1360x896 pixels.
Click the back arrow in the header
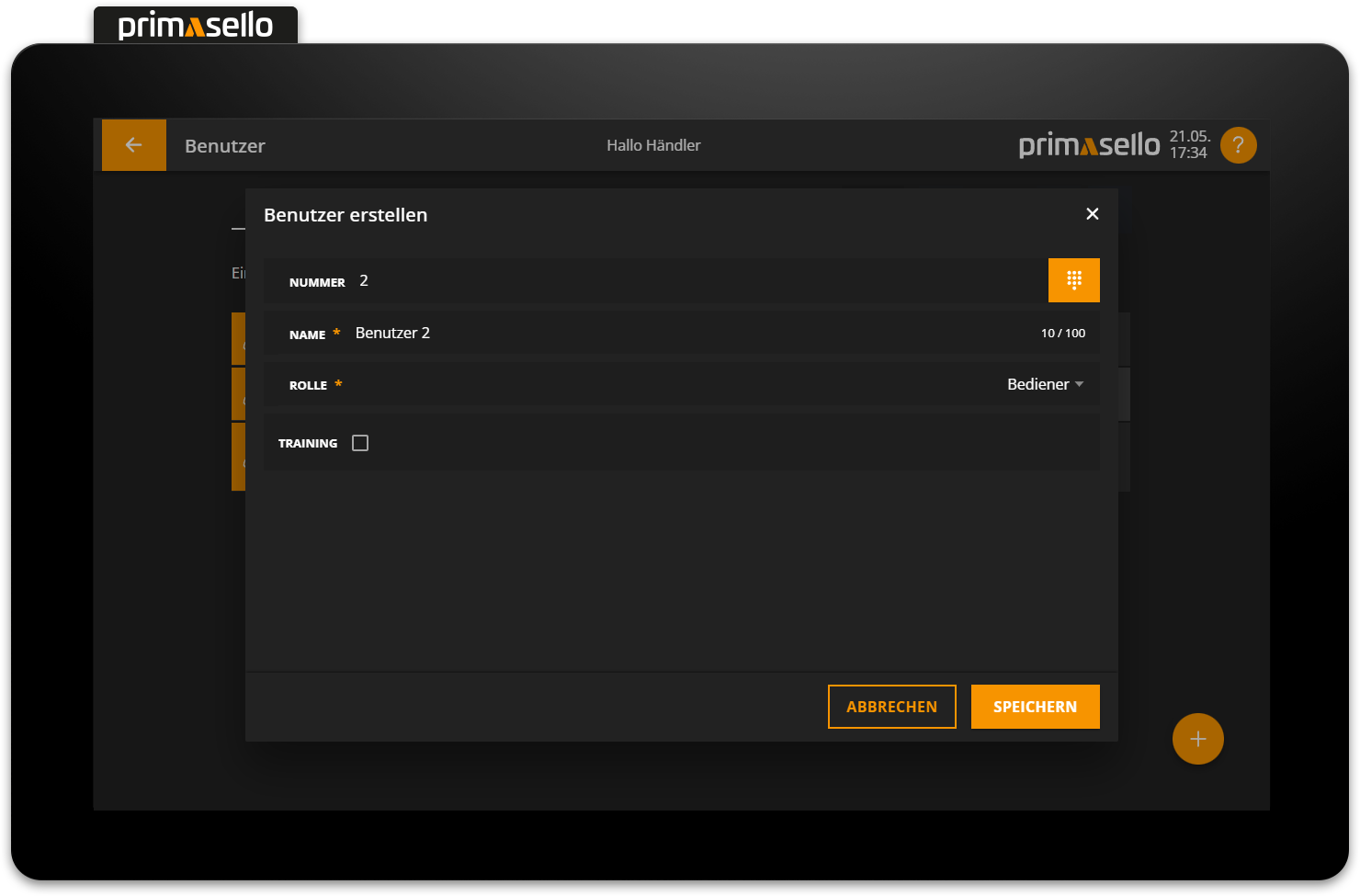[133, 145]
